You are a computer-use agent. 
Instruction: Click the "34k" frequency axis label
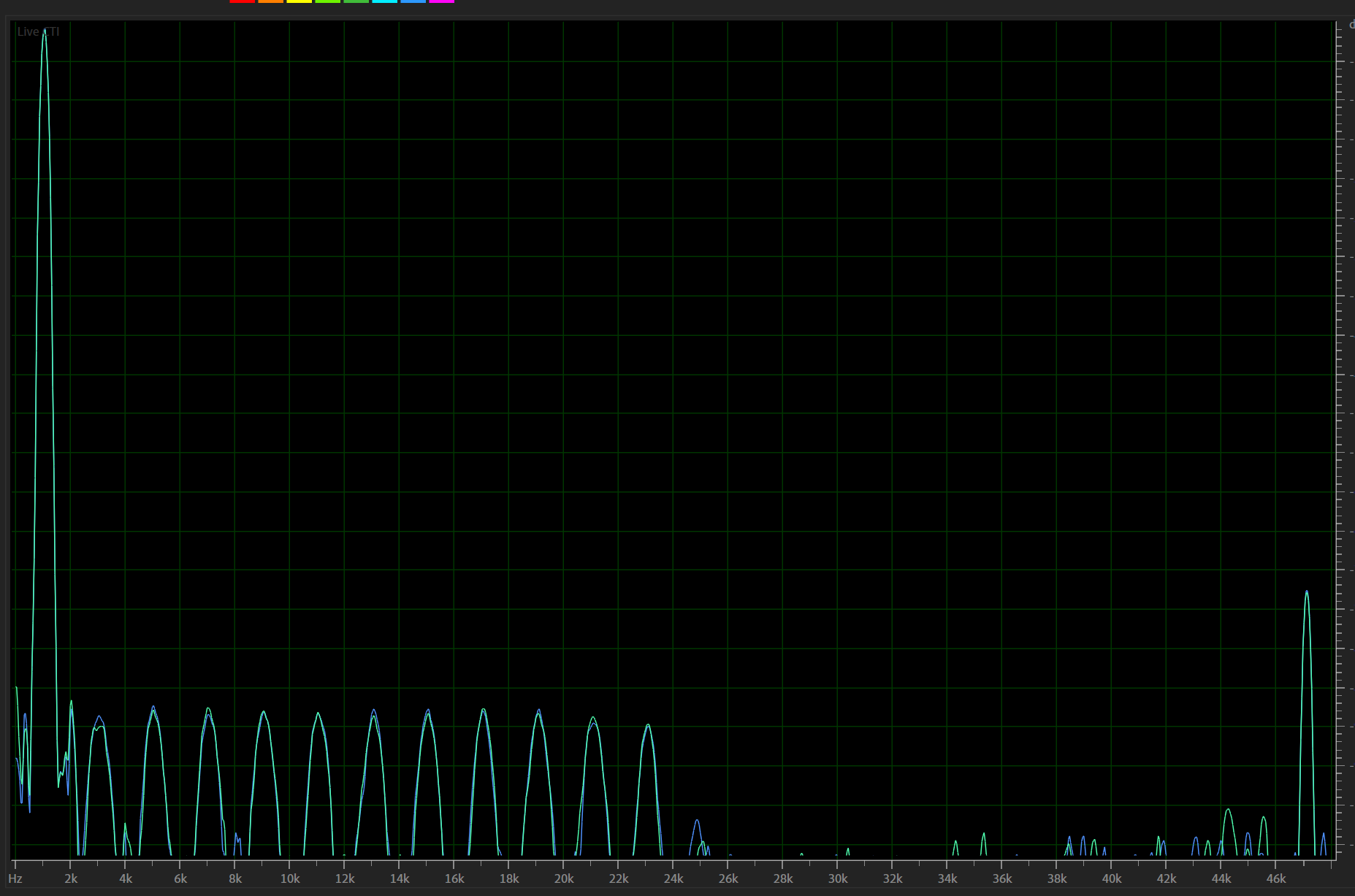click(x=947, y=878)
